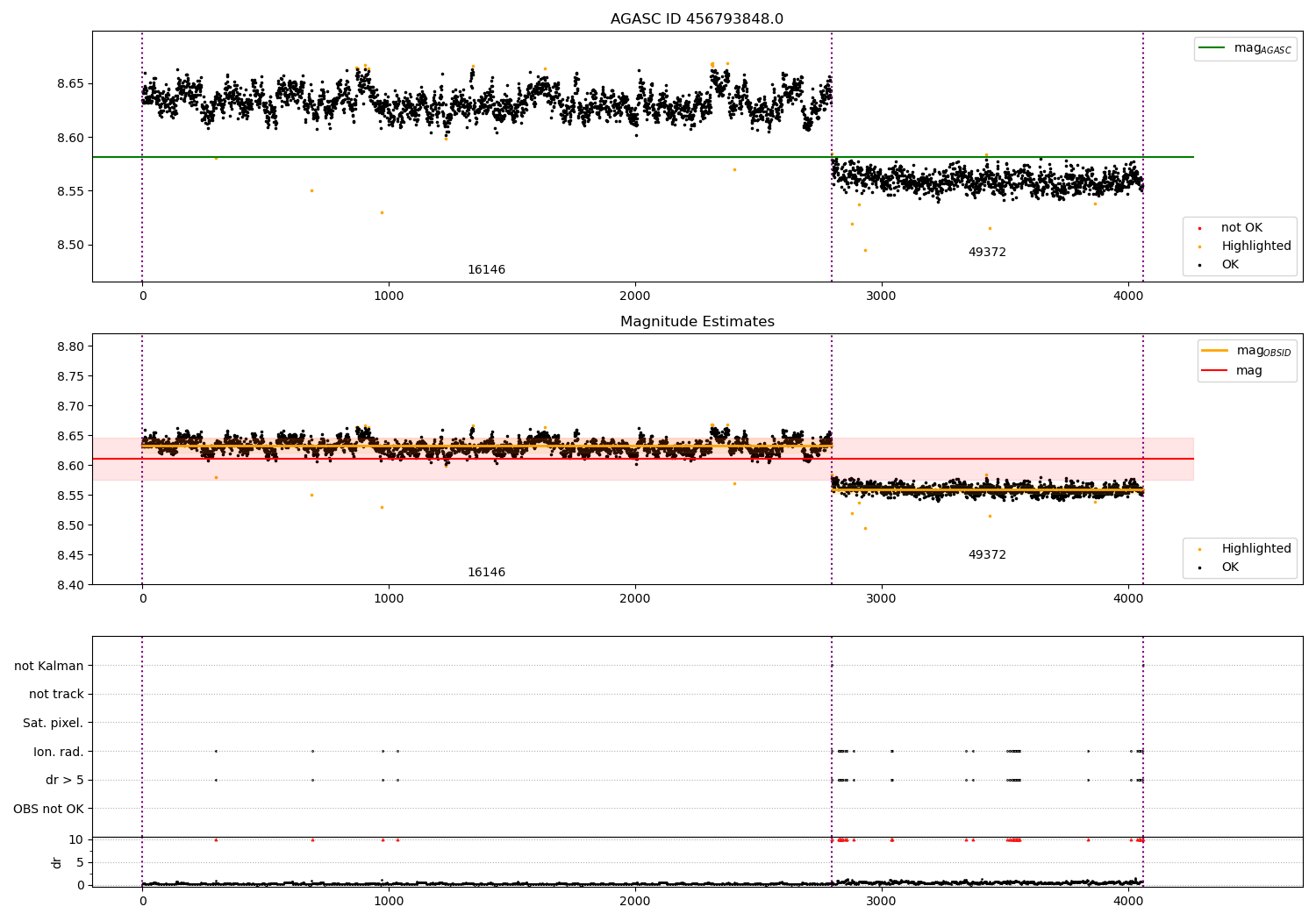Select the "OK" legend label in Magnitude Estimates panel

(x=1230, y=568)
